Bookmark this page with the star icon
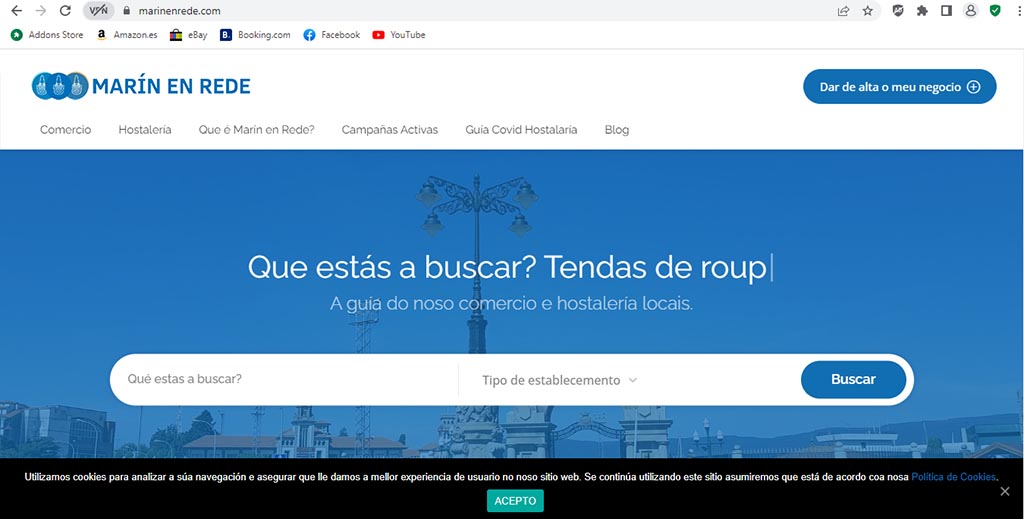Screen dimensions: 1024x519 (867, 11)
